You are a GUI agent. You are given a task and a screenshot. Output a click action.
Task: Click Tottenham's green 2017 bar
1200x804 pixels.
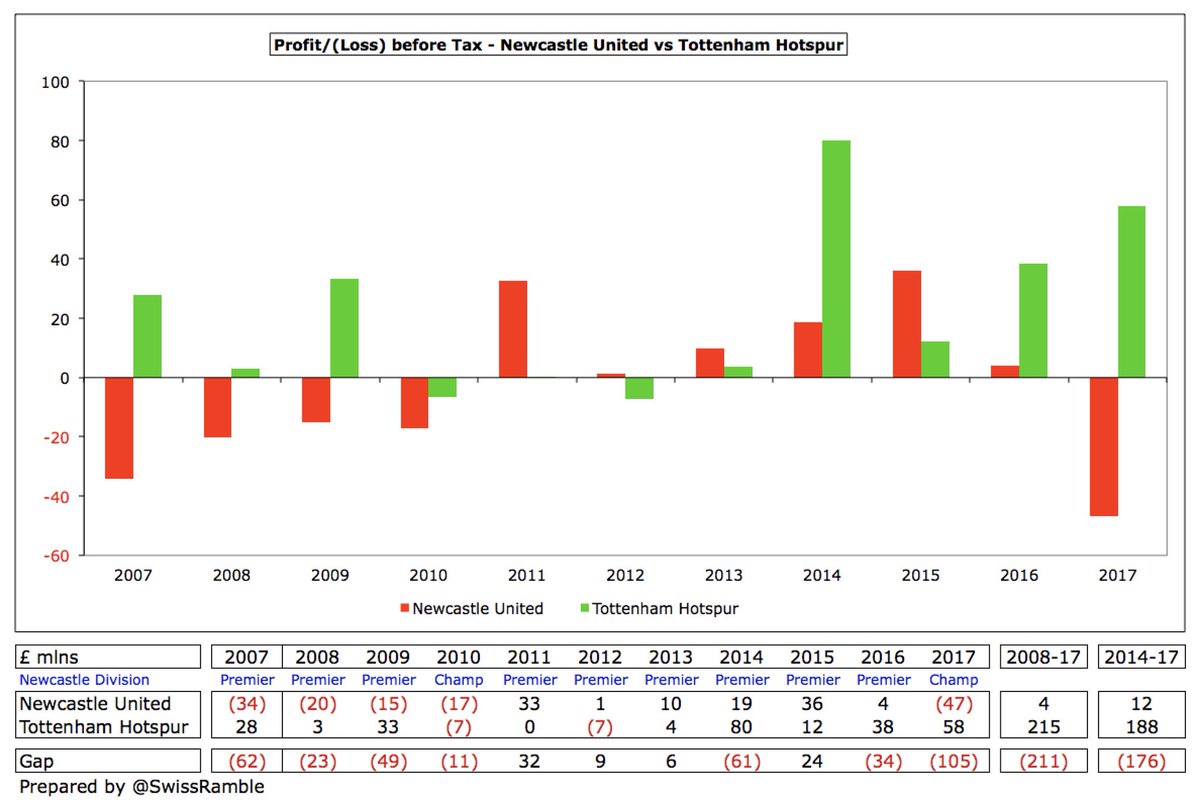pos(1132,292)
